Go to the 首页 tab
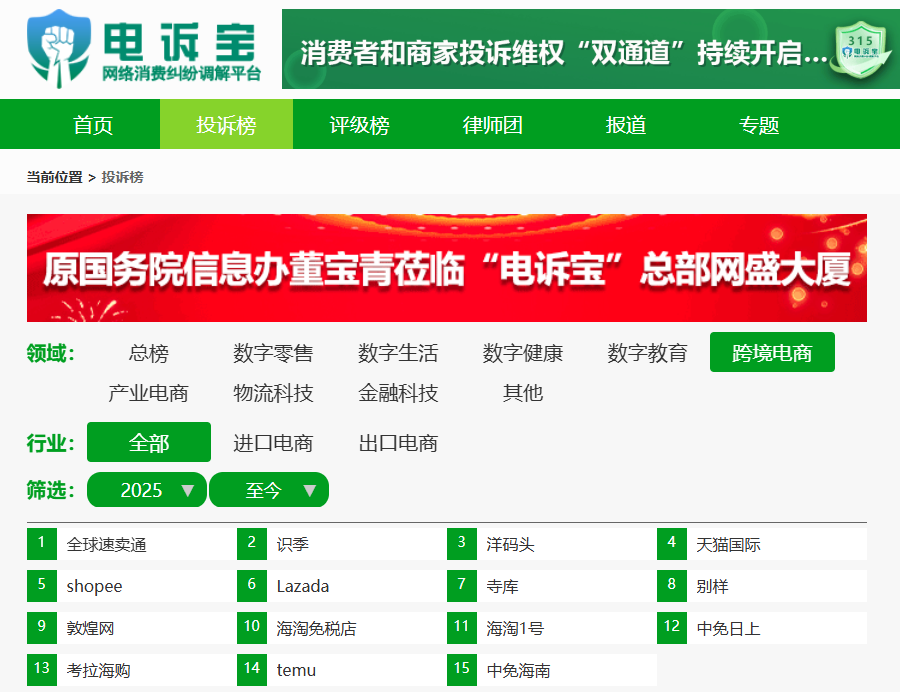Viewport: 900px width, 692px height. pos(93,125)
